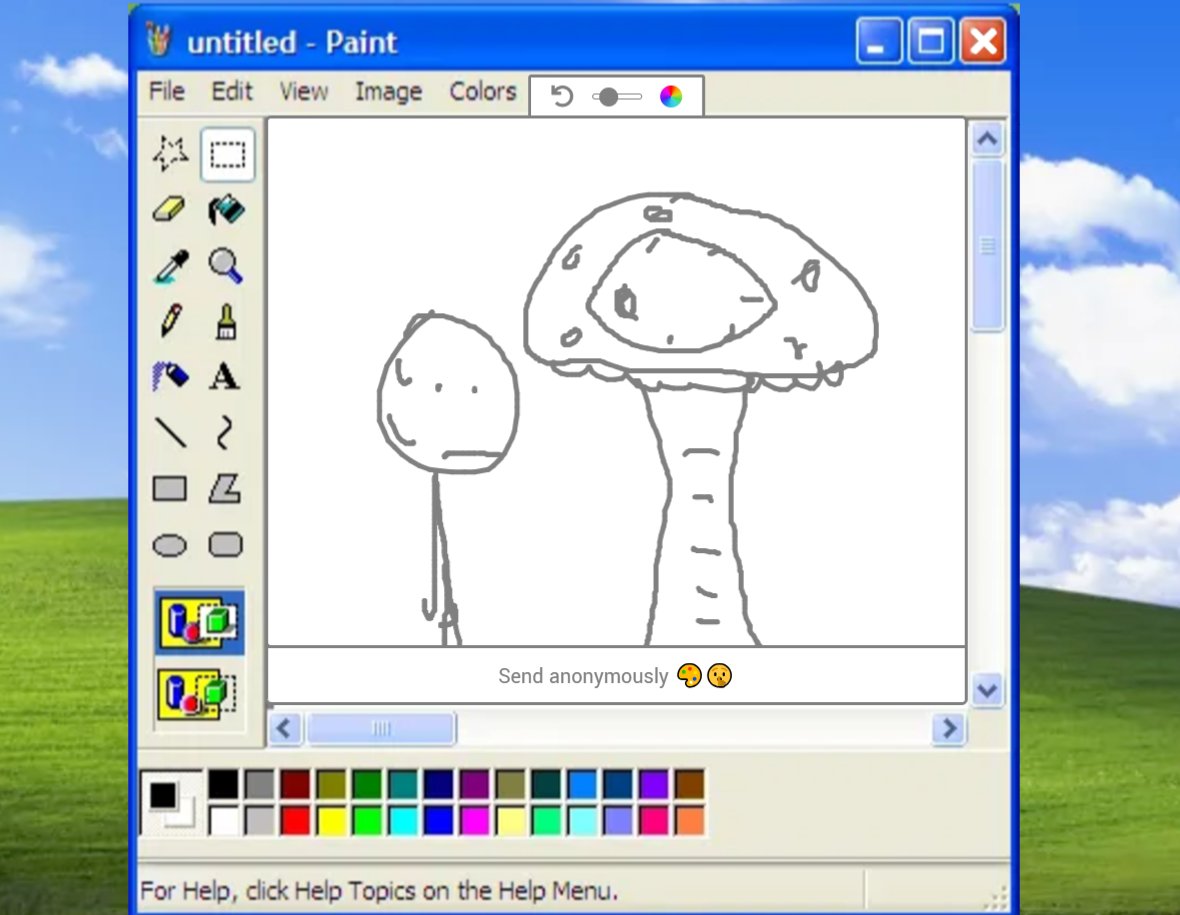Select the Pick Color eyedropper tool
This screenshot has height=915, width=1180.
171,266
